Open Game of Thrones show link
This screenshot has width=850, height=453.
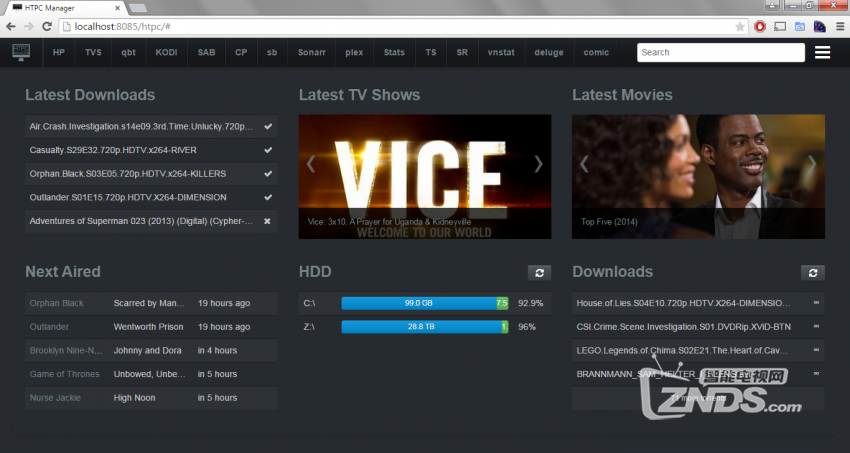tap(65, 374)
